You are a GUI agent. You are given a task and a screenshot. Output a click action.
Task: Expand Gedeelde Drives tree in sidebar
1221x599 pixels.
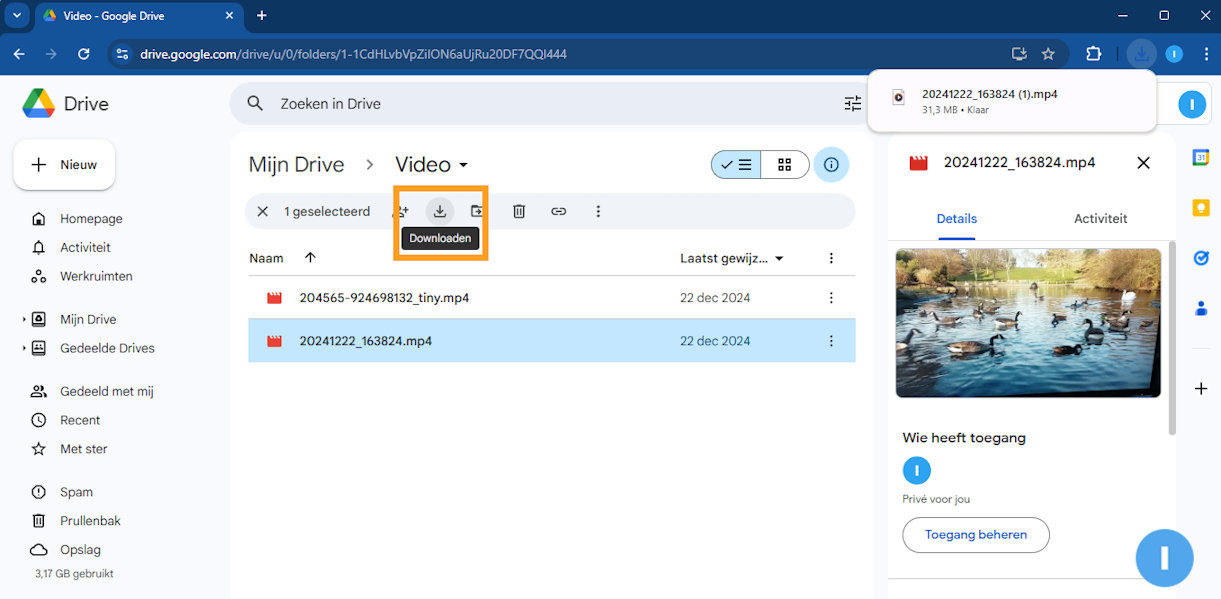(25, 349)
